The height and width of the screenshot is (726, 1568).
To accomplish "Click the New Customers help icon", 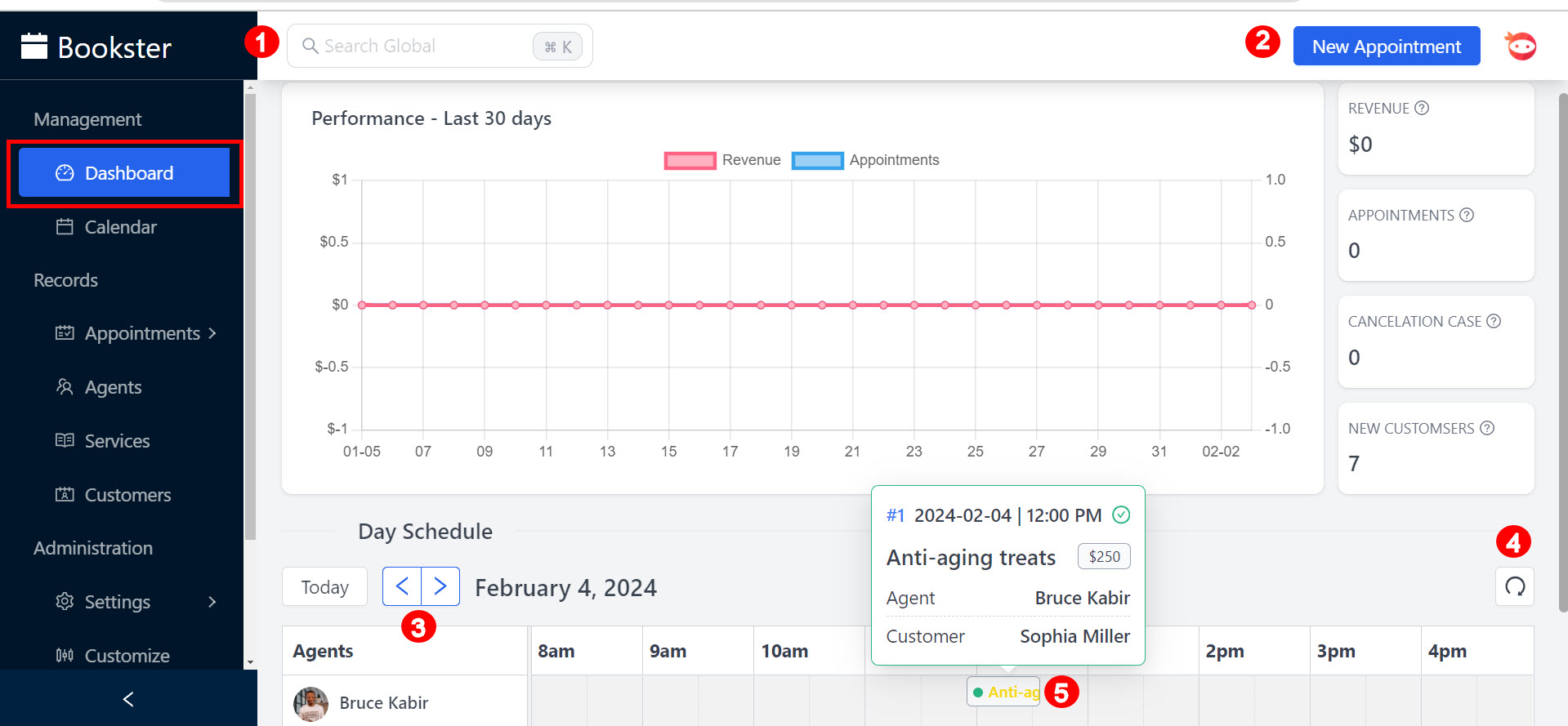I will pyautogui.click(x=1487, y=428).
